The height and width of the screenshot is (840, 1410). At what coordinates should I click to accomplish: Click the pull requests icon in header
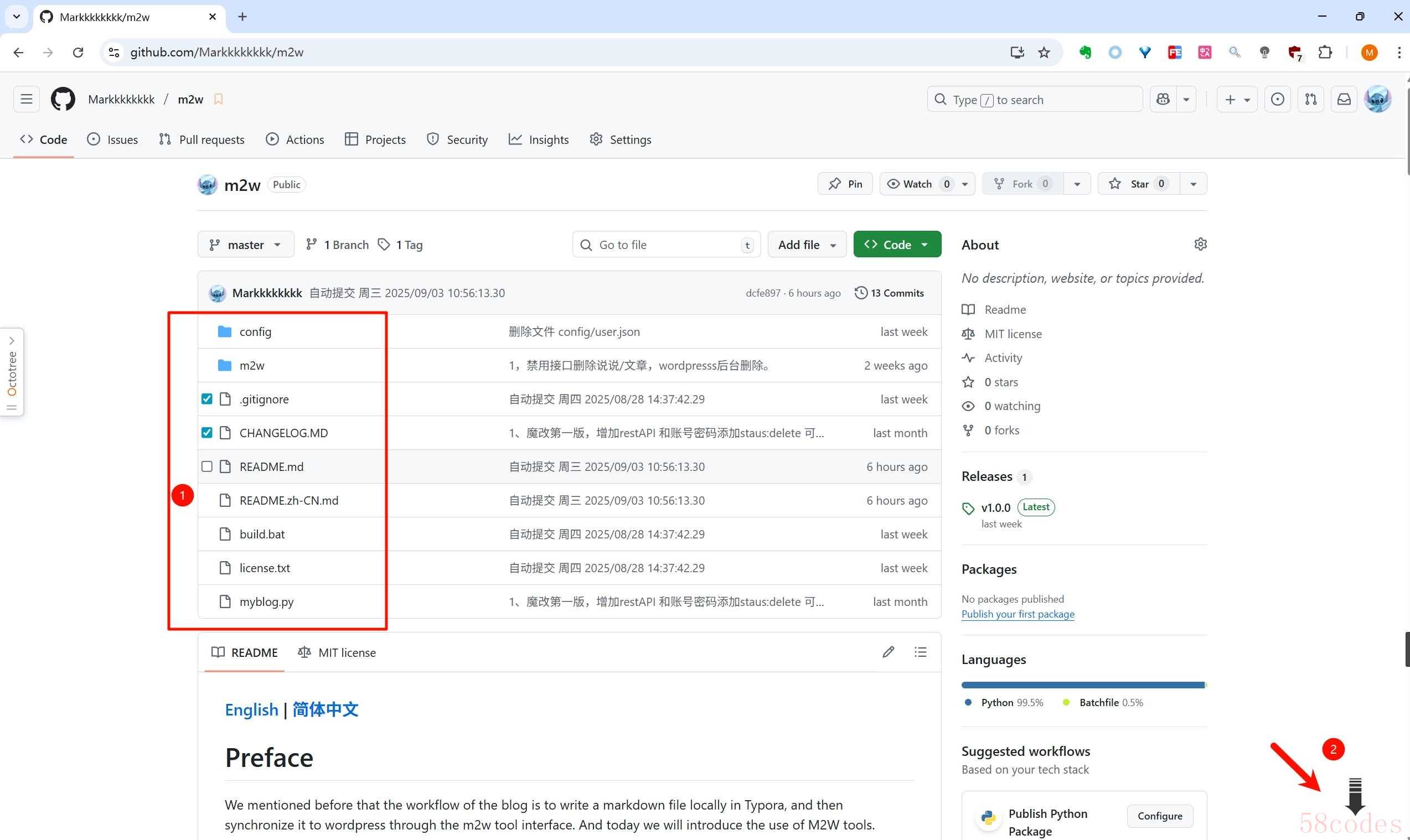[1310, 100]
